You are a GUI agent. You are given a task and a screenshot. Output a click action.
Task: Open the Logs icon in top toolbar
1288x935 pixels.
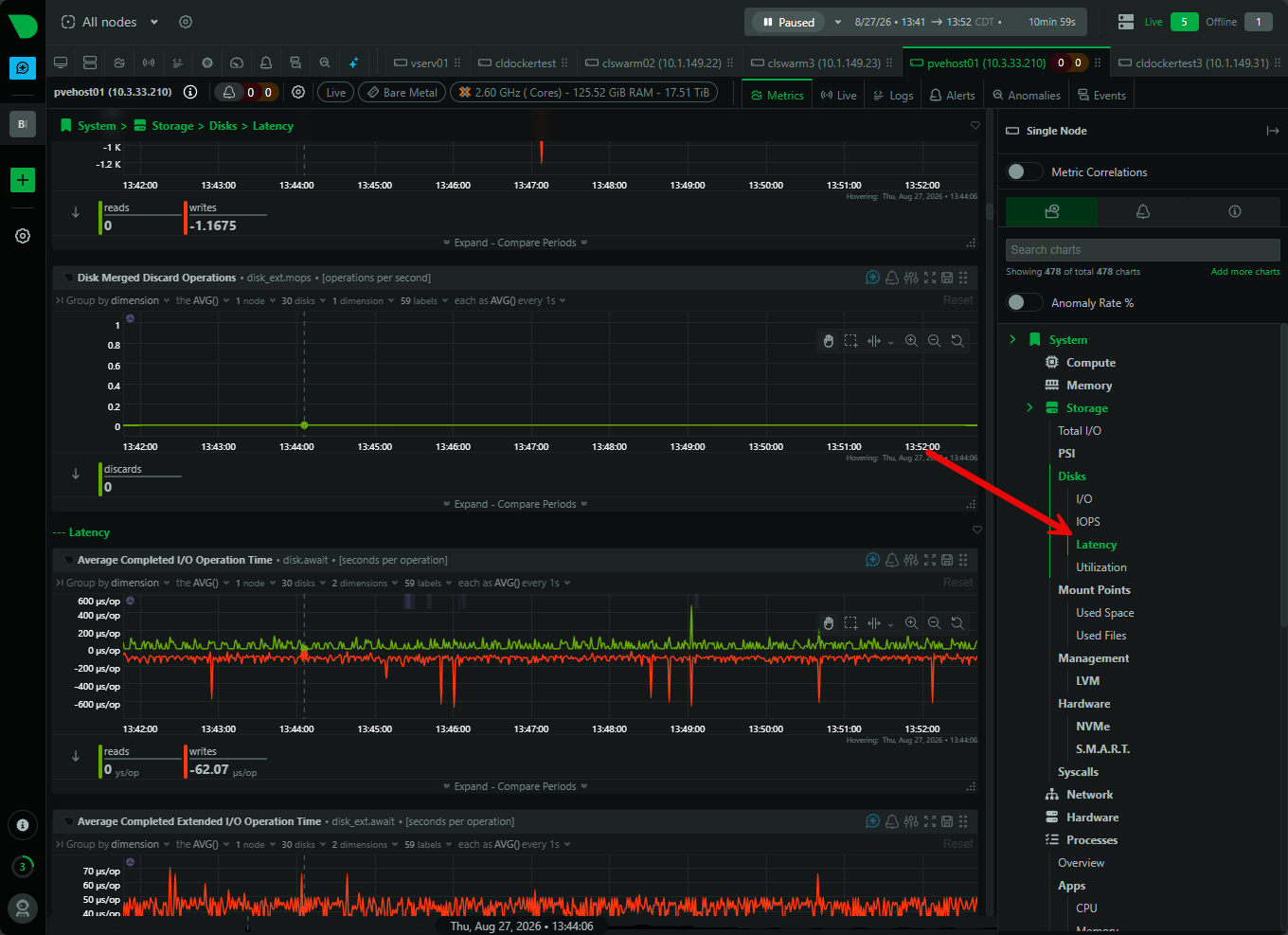pyautogui.click(x=177, y=63)
